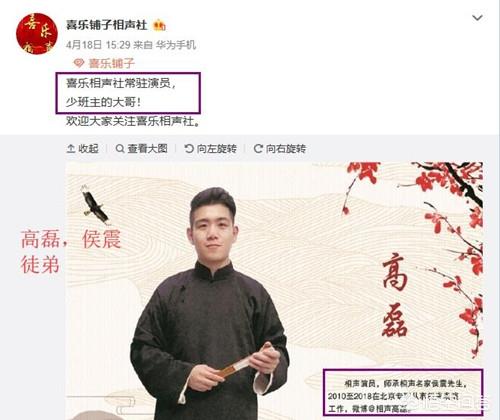500x420 pixels.
Task: Click the eagle illustration on the poster
Action: 95,204
